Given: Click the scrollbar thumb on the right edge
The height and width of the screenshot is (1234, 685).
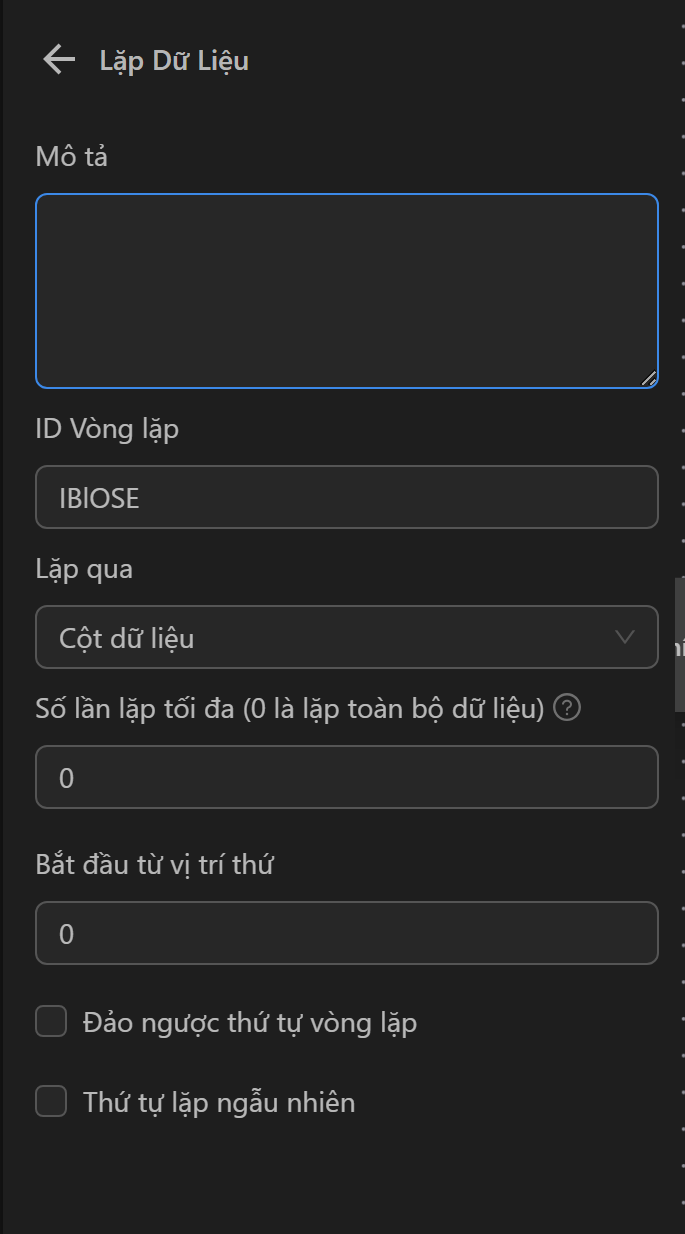Looking at the screenshot, I should pyautogui.click(x=679, y=644).
